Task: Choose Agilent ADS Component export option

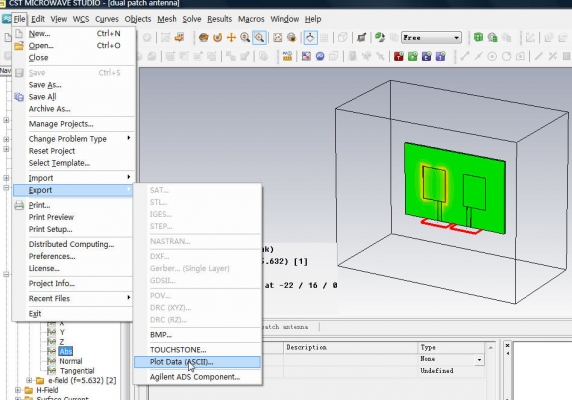Action: coord(197,377)
